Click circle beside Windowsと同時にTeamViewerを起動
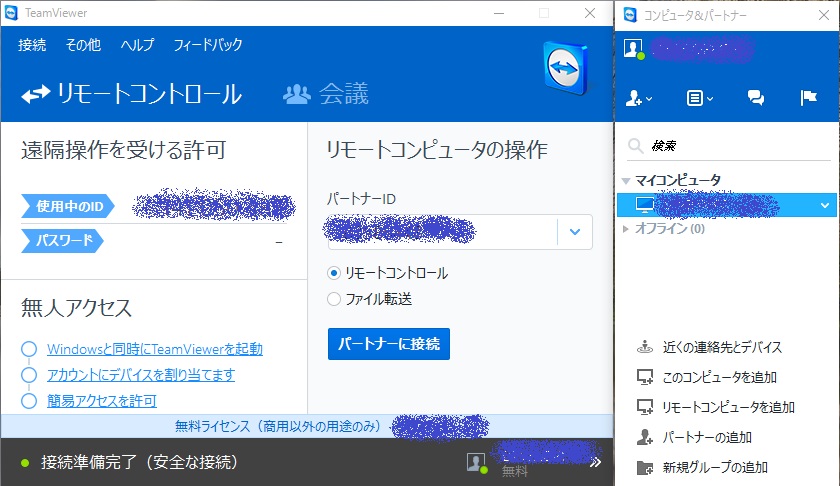Viewport: 840px width, 486px height. pos(29,349)
